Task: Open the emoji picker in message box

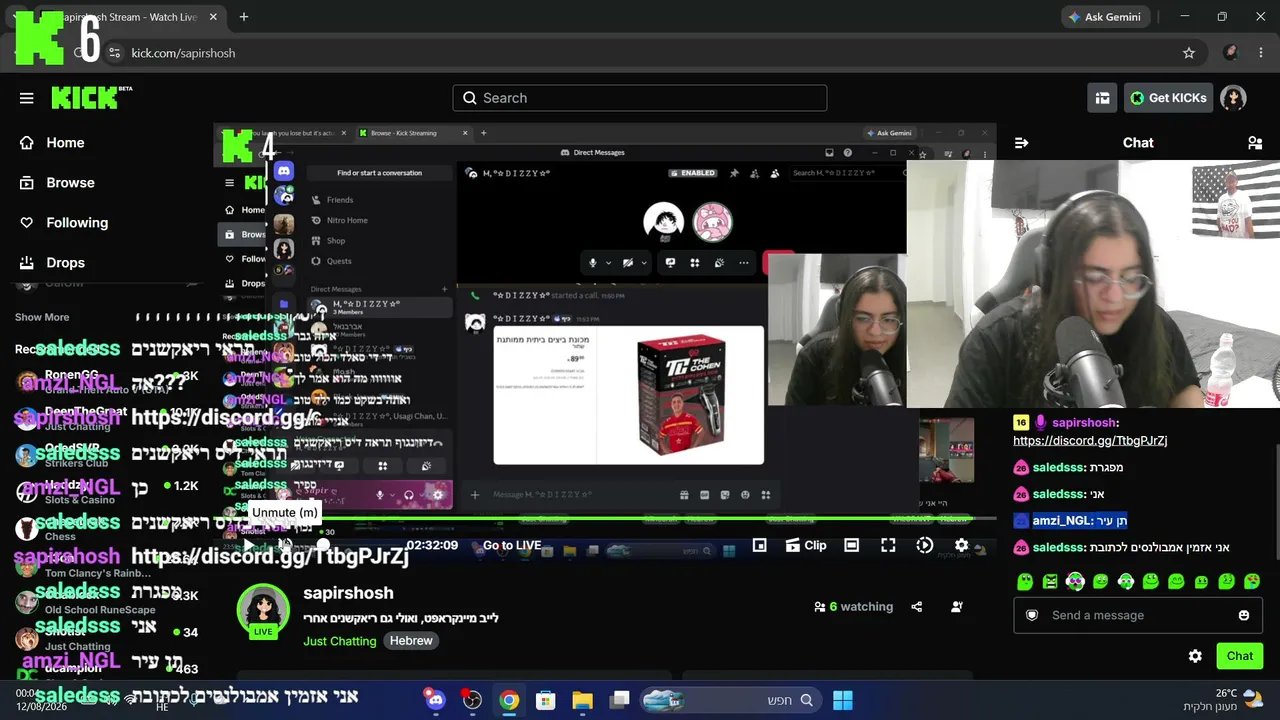Action: click(x=1244, y=615)
